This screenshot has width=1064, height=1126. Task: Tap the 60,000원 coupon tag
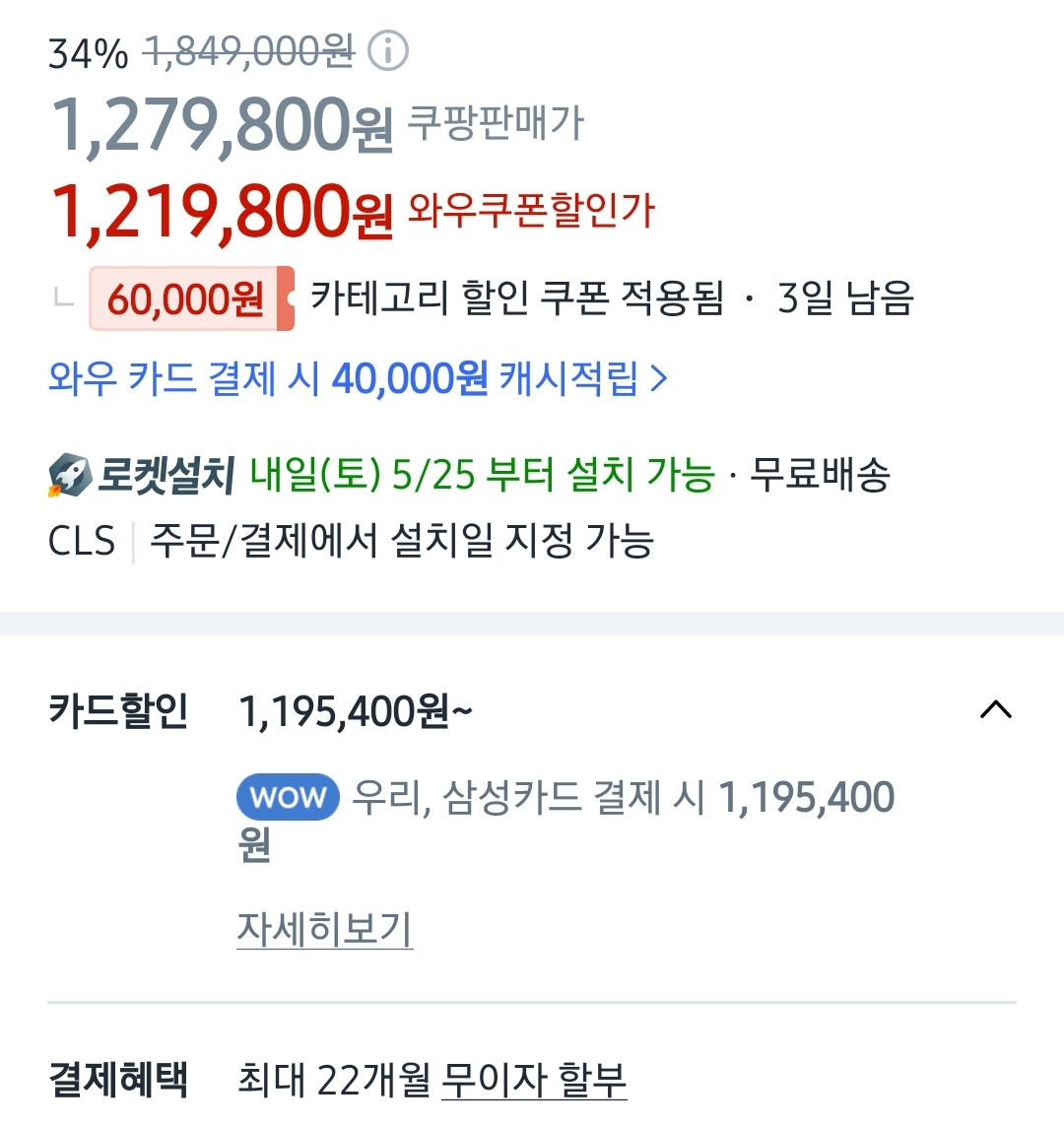click(190, 298)
